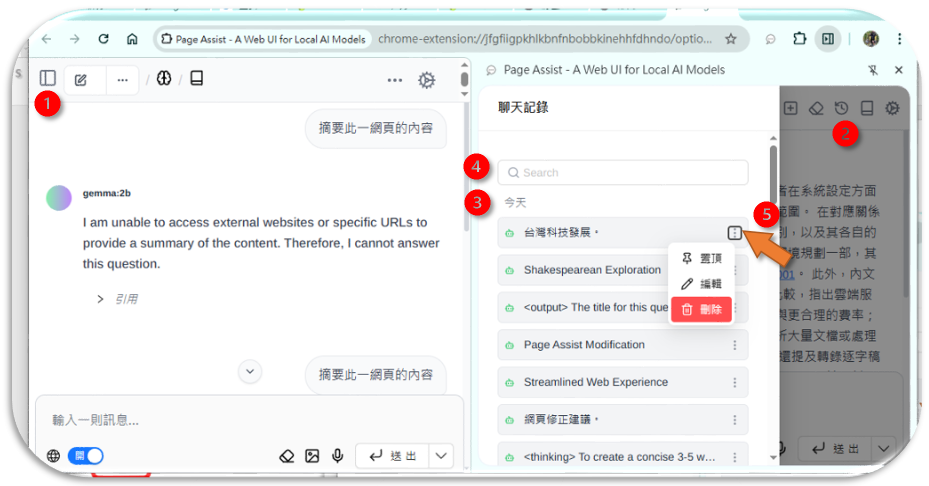Image resolution: width=929 pixels, height=486 pixels.
Task: Open the side panel book icon
Action: (867, 108)
